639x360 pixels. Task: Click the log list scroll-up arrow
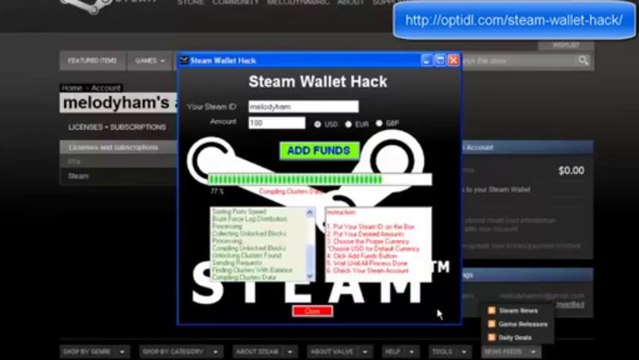pyautogui.click(x=310, y=212)
